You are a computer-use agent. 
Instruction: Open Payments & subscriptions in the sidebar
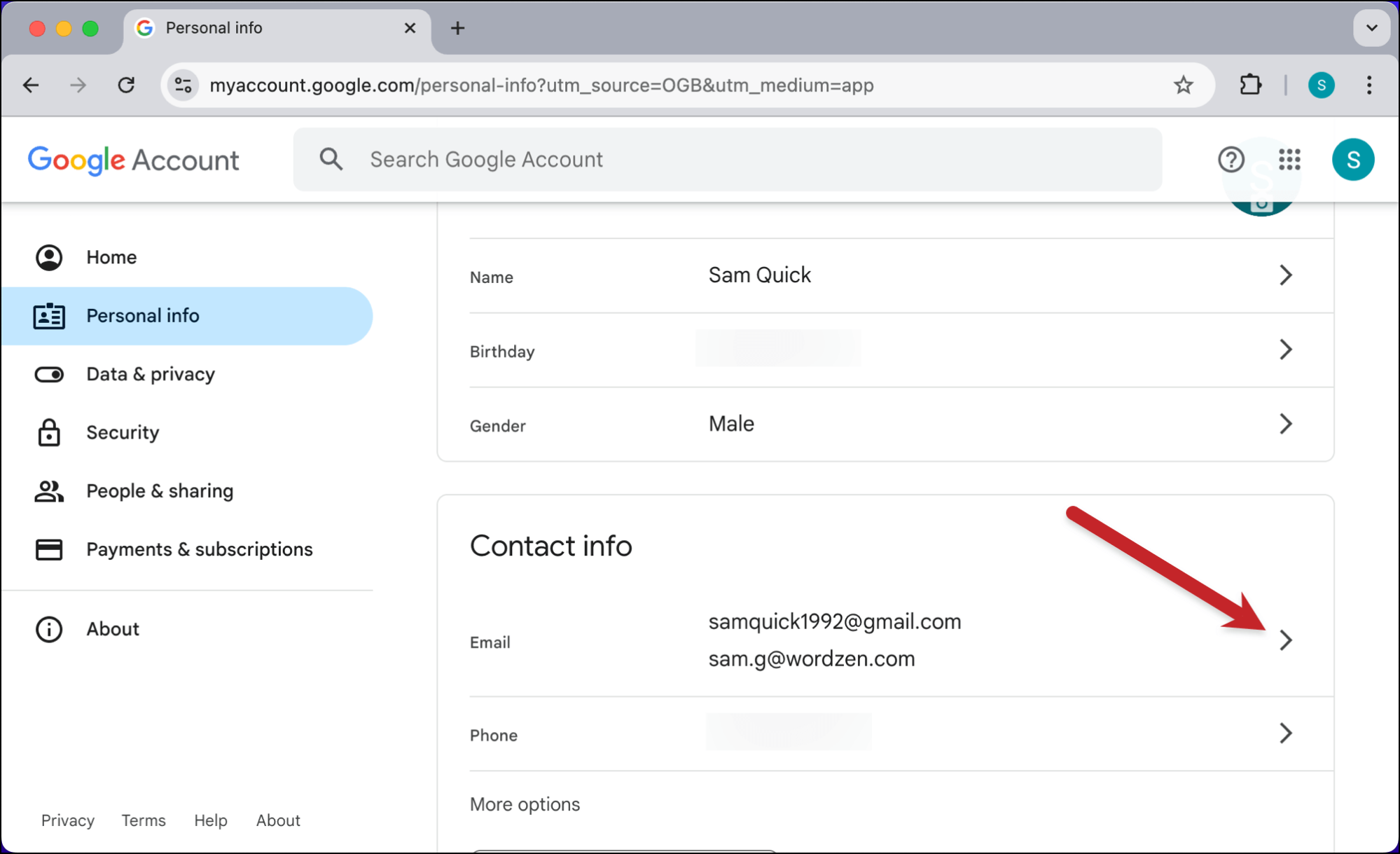point(187,549)
